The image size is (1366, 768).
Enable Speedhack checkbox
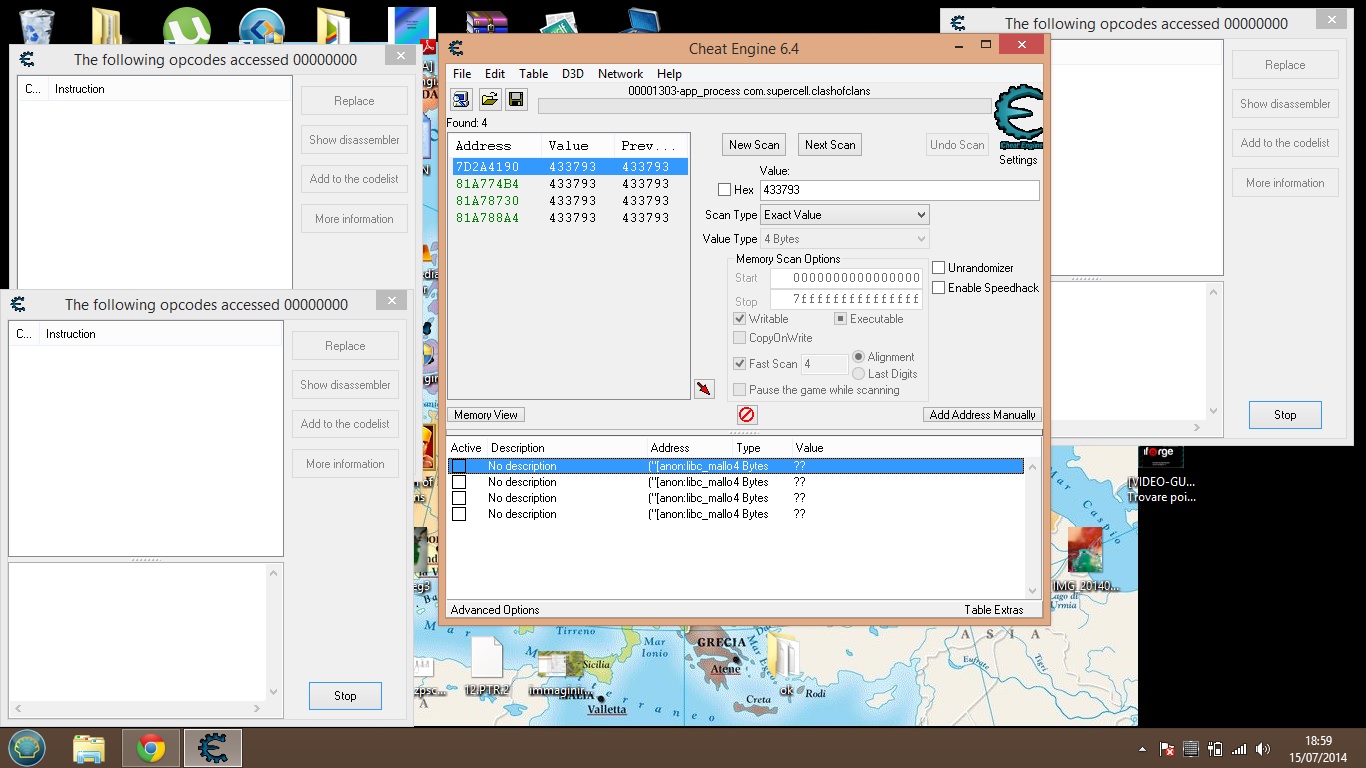939,288
